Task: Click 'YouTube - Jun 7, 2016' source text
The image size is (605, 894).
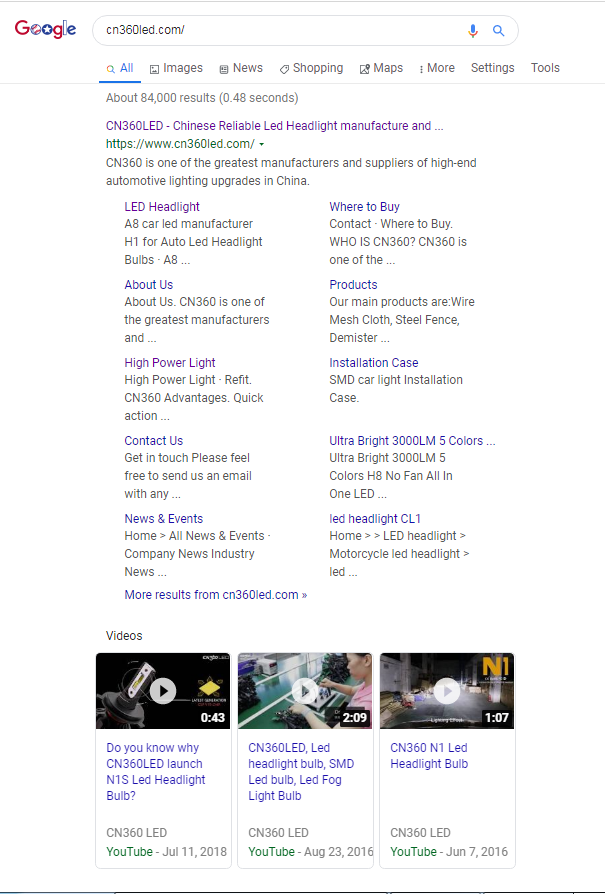Action: click(449, 852)
